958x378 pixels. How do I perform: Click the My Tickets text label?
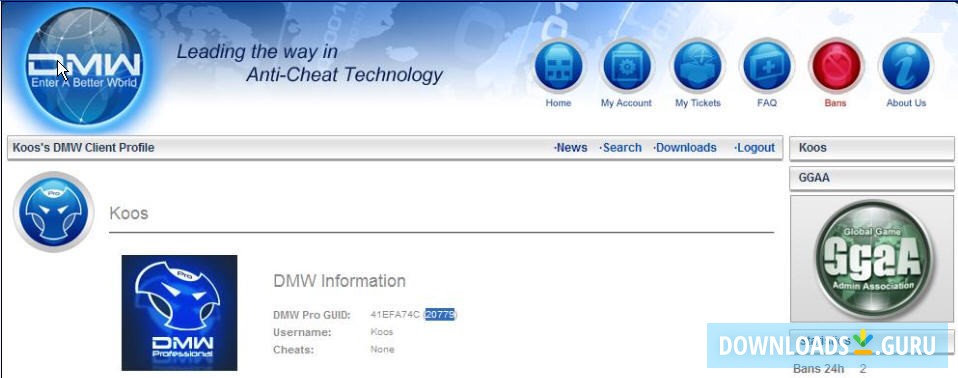(698, 103)
